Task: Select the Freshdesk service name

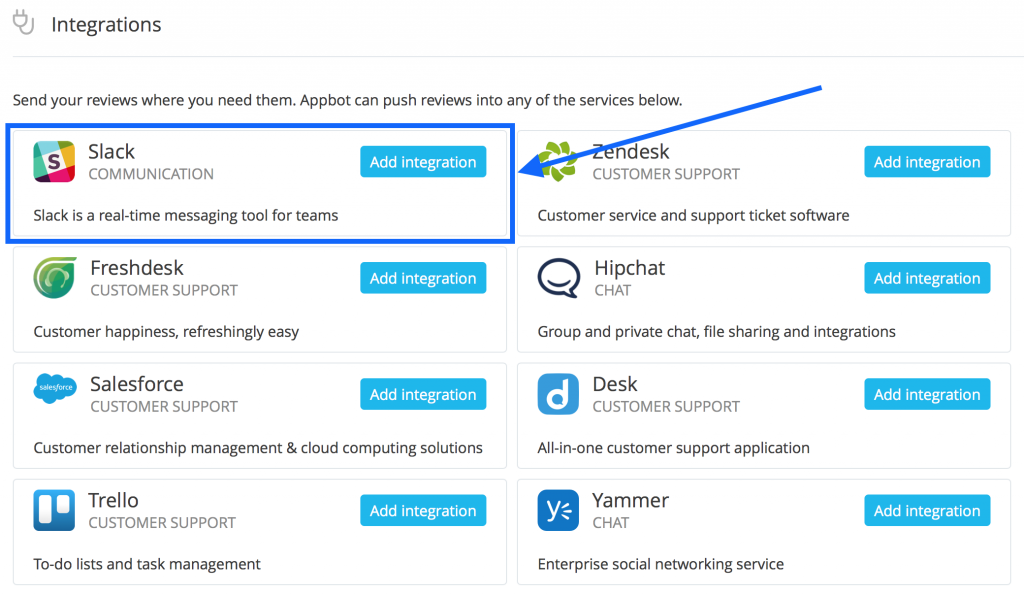Action: pos(137,268)
